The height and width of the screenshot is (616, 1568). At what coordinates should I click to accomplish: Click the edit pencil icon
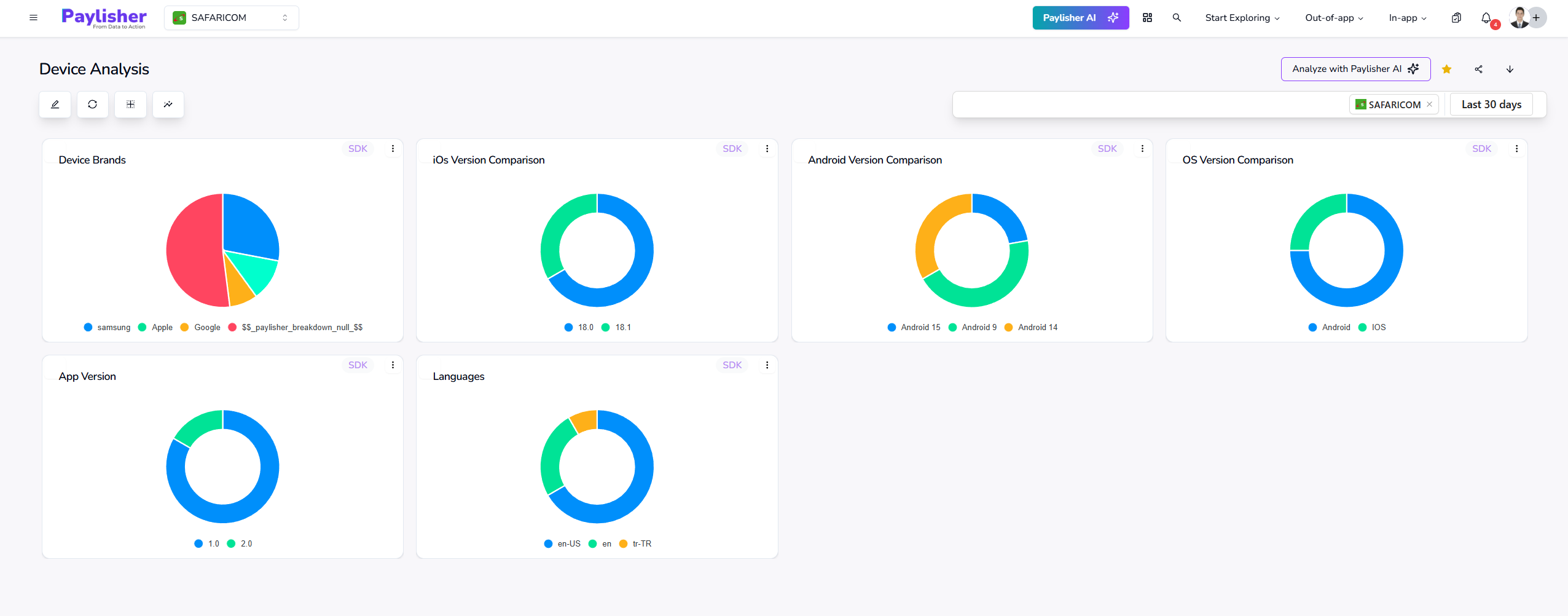55,105
